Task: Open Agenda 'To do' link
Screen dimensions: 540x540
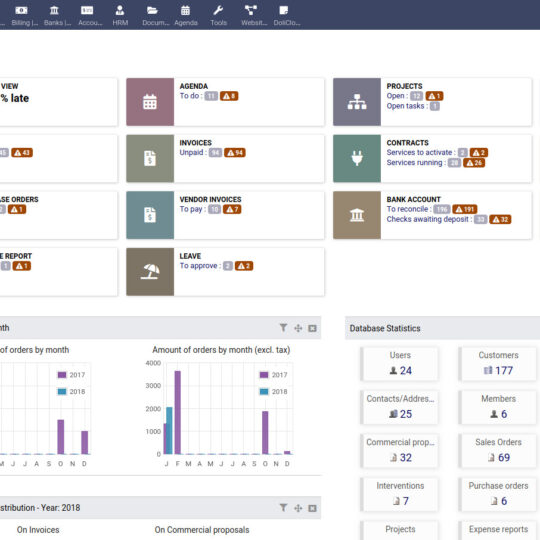Action: [191, 96]
